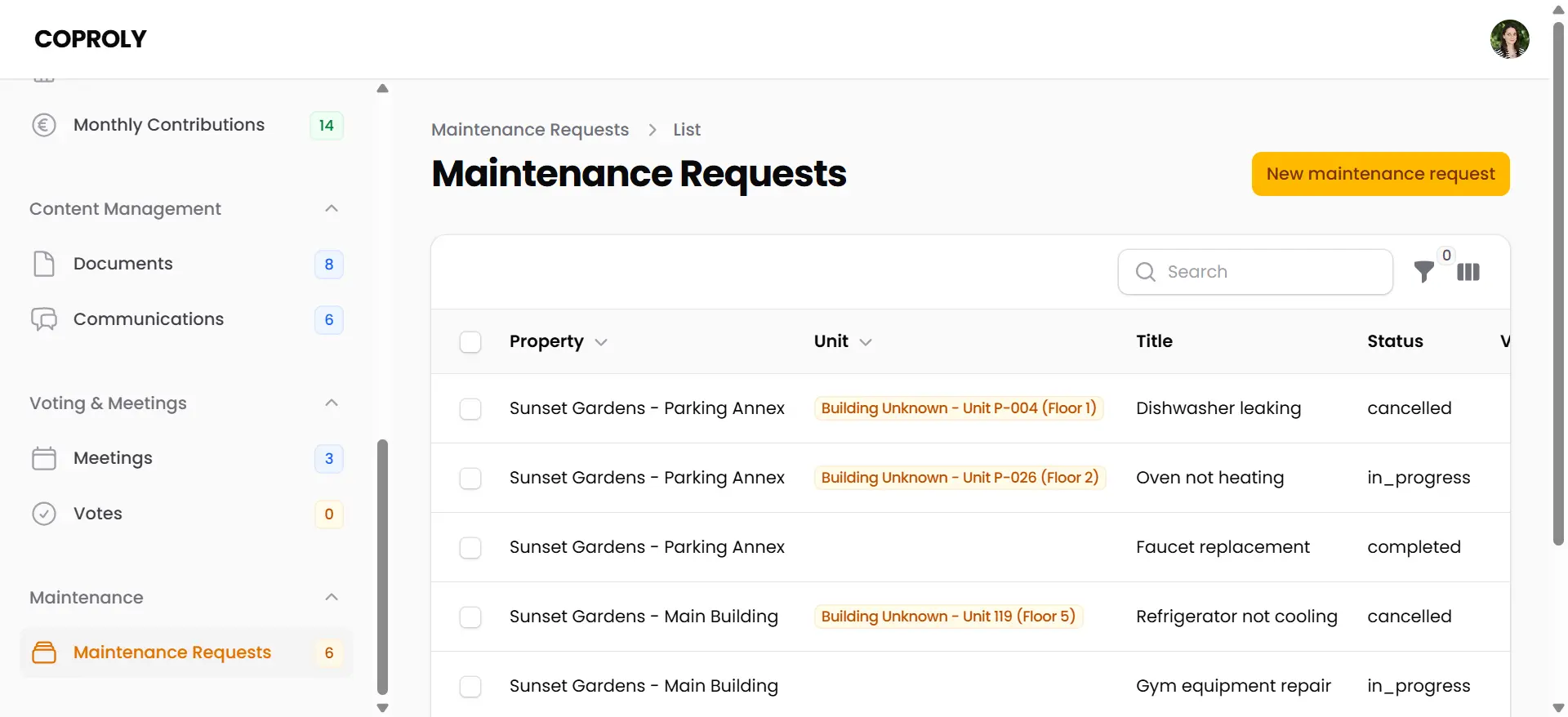Open Monthly Contributions in sidebar
Image resolution: width=1568 pixels, height=717 pixels.
[x=186, y=125]
